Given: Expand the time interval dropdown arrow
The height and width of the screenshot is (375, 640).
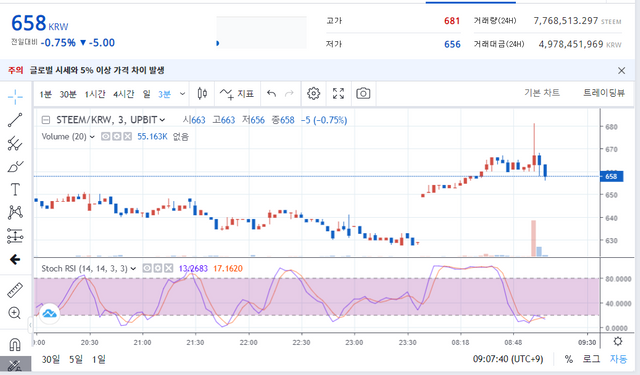Looking at the screenshot, I should (182, 94).
